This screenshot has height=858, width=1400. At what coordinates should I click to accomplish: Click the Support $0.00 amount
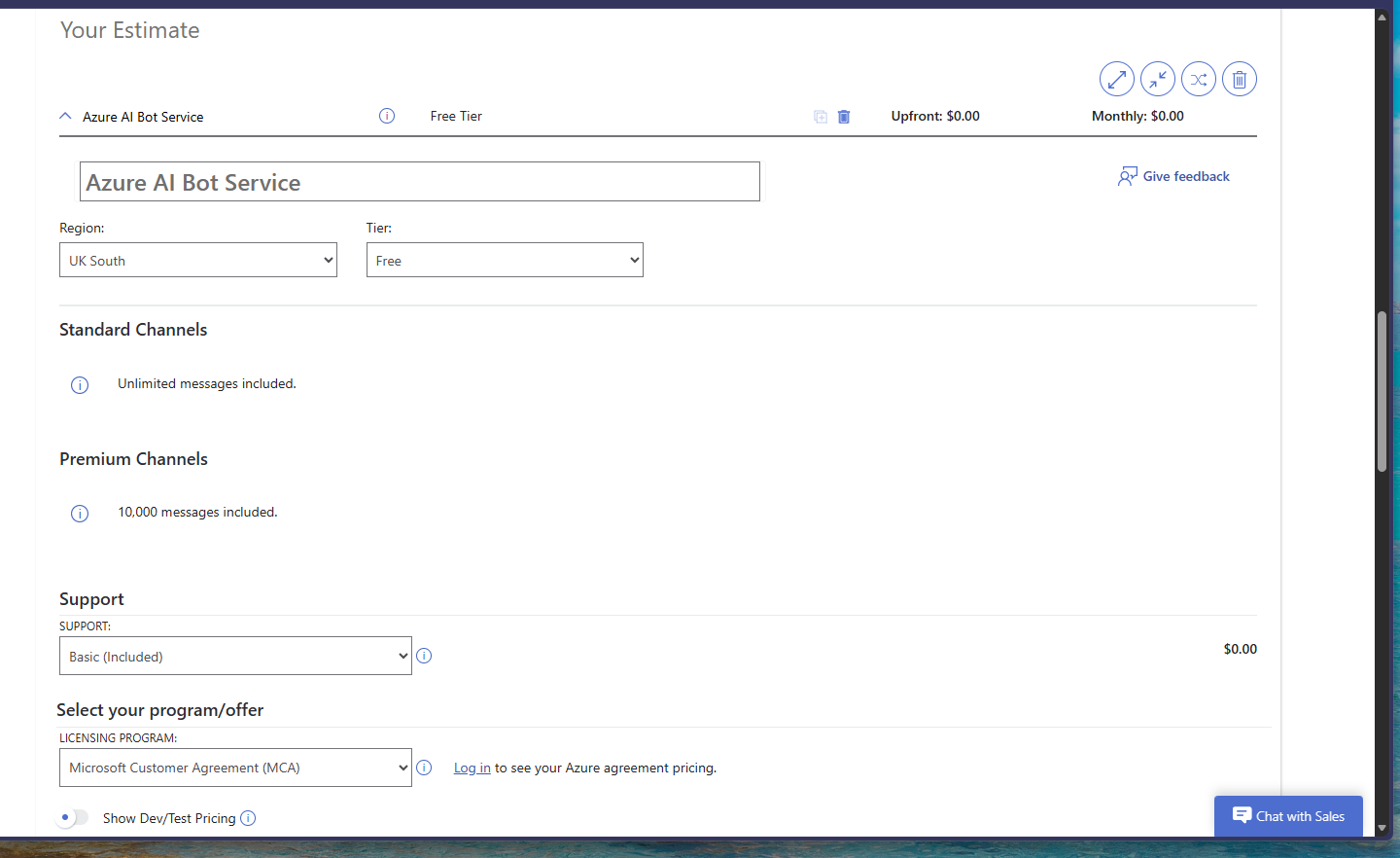(1240, 649)
